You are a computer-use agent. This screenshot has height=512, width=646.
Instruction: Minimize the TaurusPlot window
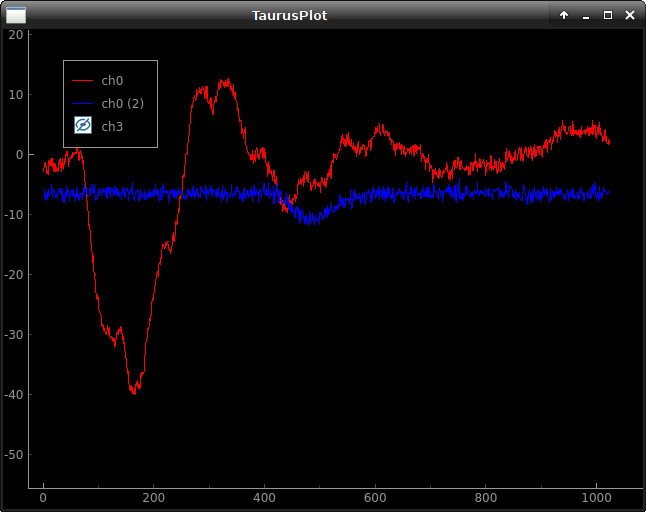pyautogui.click(x=586, y=15)
